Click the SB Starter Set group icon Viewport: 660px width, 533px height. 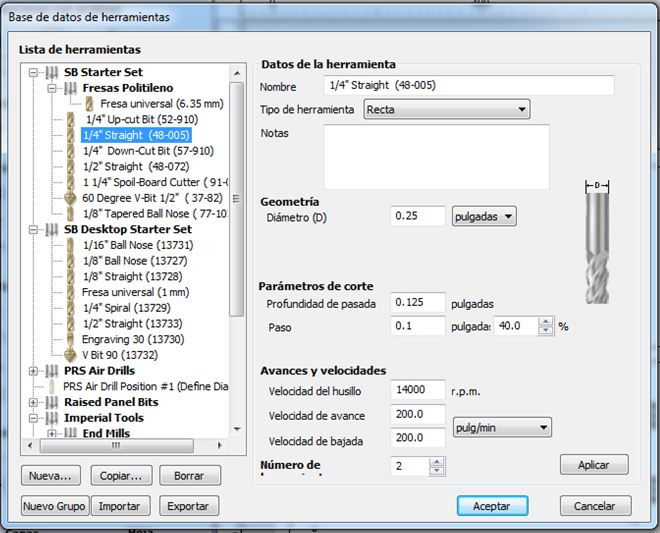point(52,72)
